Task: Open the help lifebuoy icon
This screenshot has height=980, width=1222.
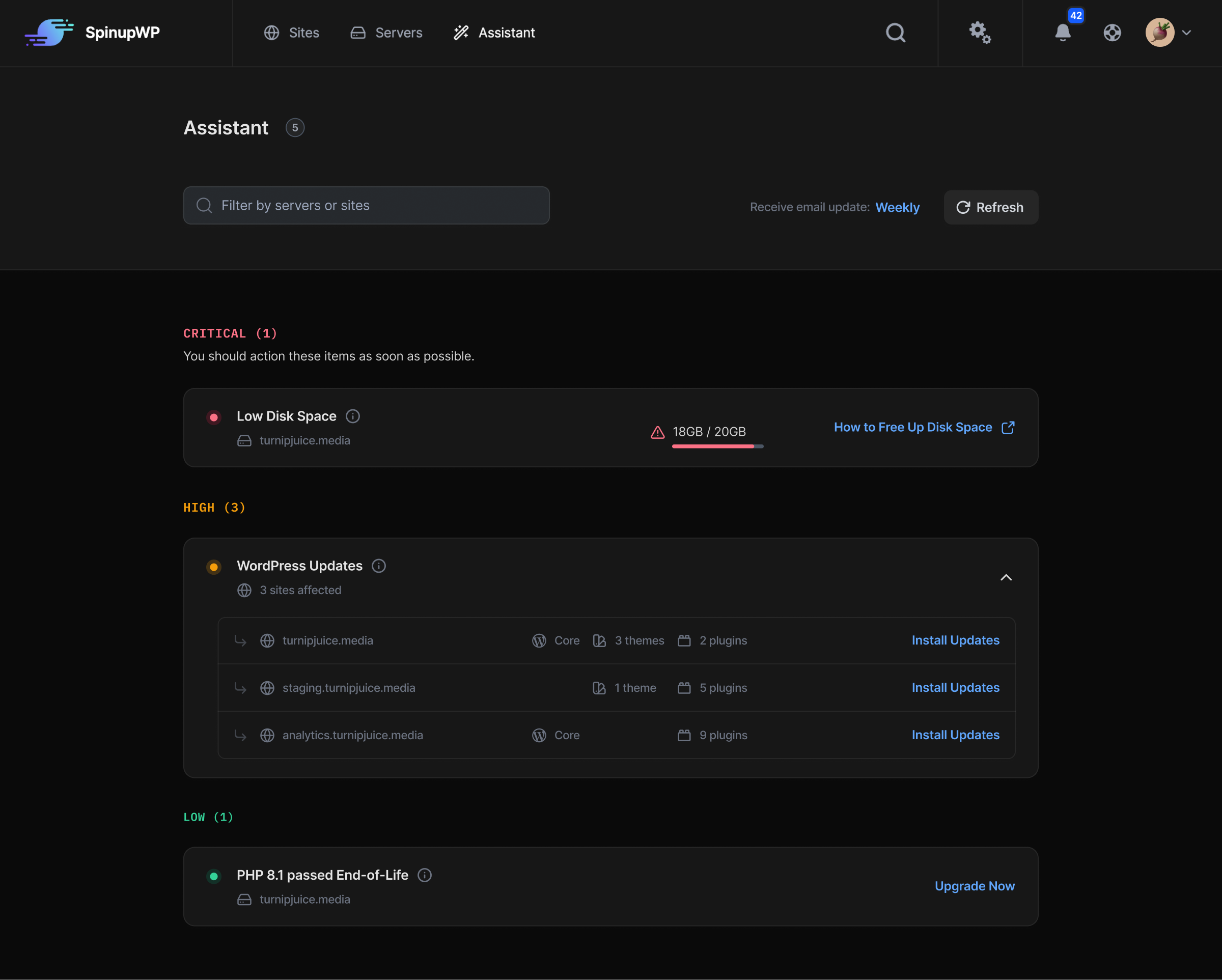Action: click(x=1112, y=33)
